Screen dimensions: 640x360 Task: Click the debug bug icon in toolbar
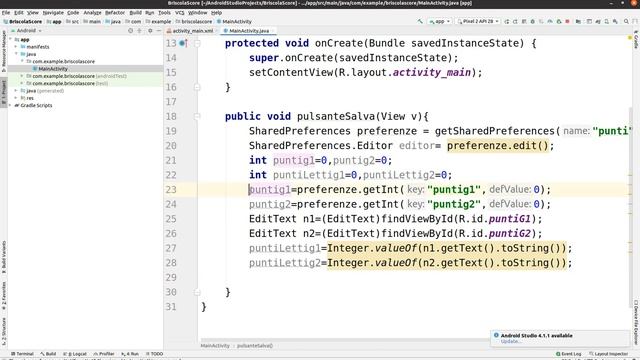click(x=533, y=21)
